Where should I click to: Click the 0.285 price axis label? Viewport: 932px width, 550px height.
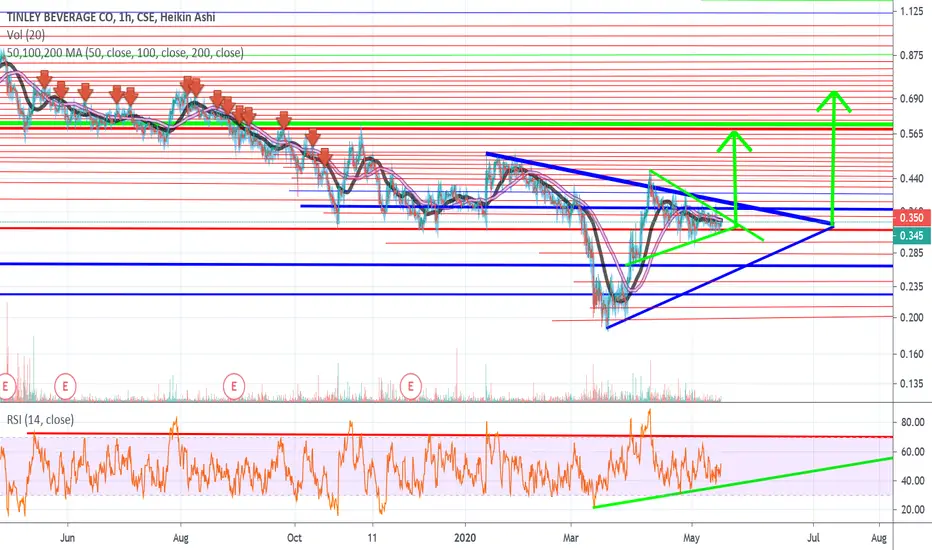pos(911,253)
